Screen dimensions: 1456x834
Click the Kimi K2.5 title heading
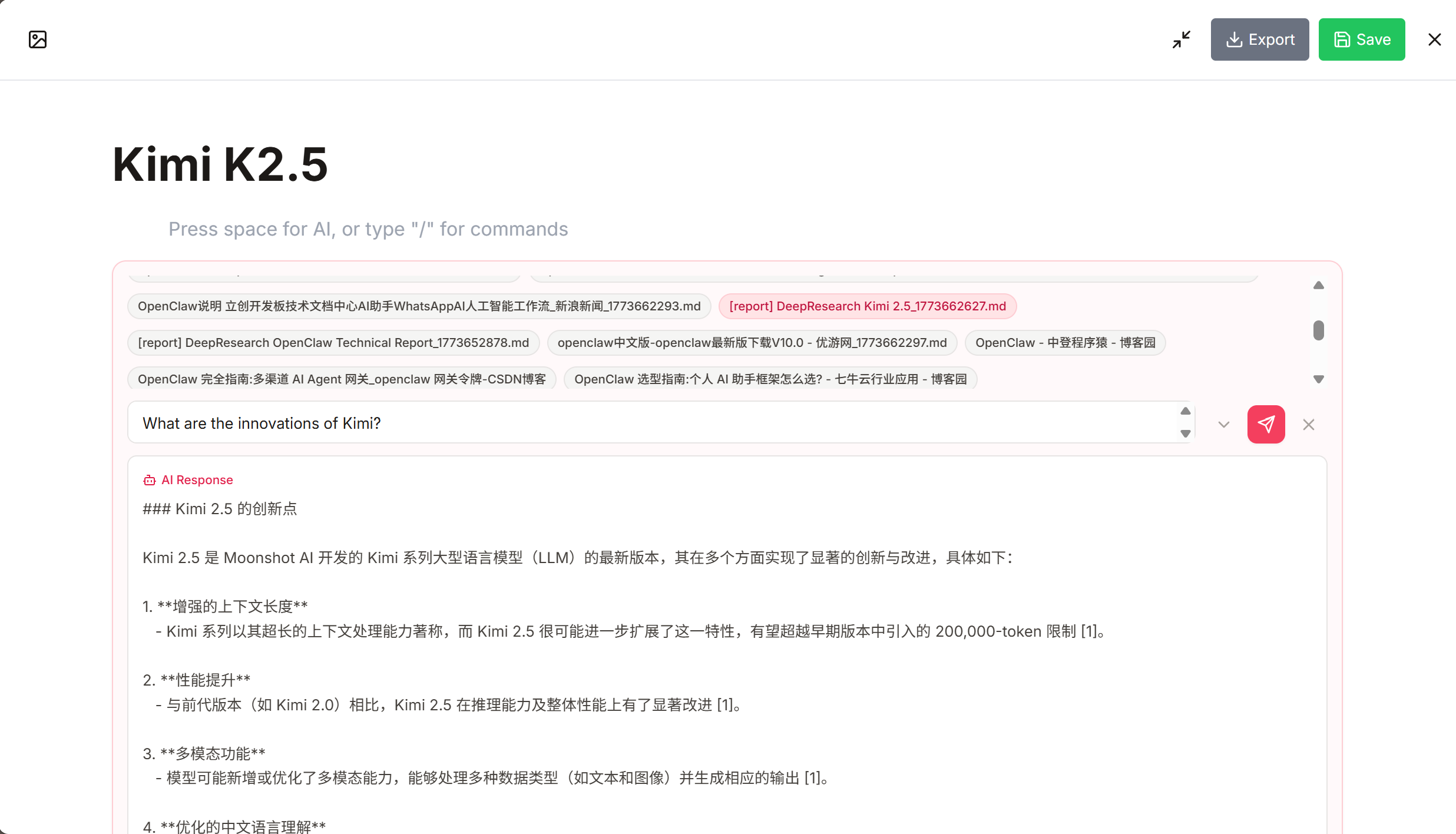(220, 164)
